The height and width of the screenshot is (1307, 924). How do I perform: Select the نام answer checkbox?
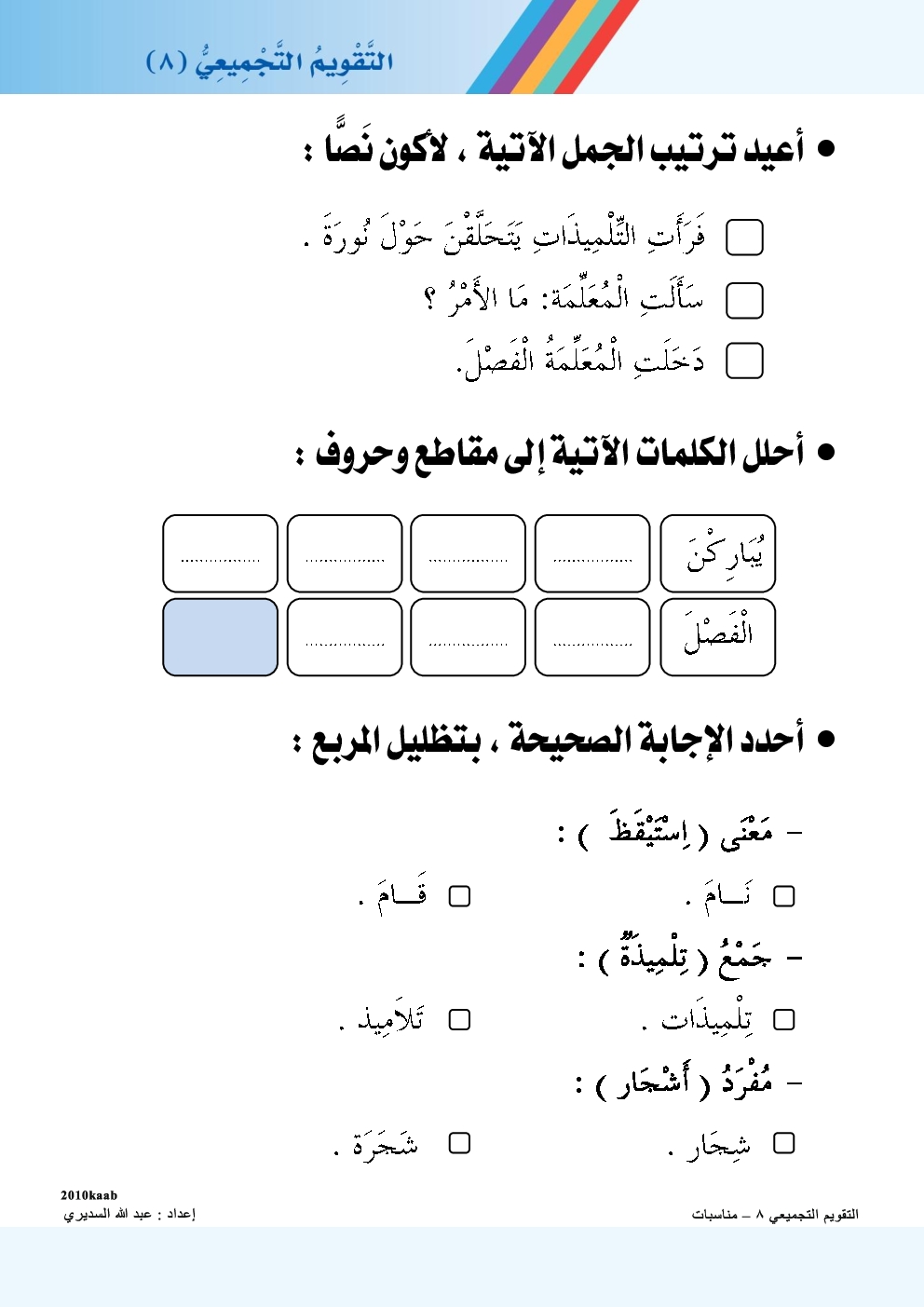point(784,896)
